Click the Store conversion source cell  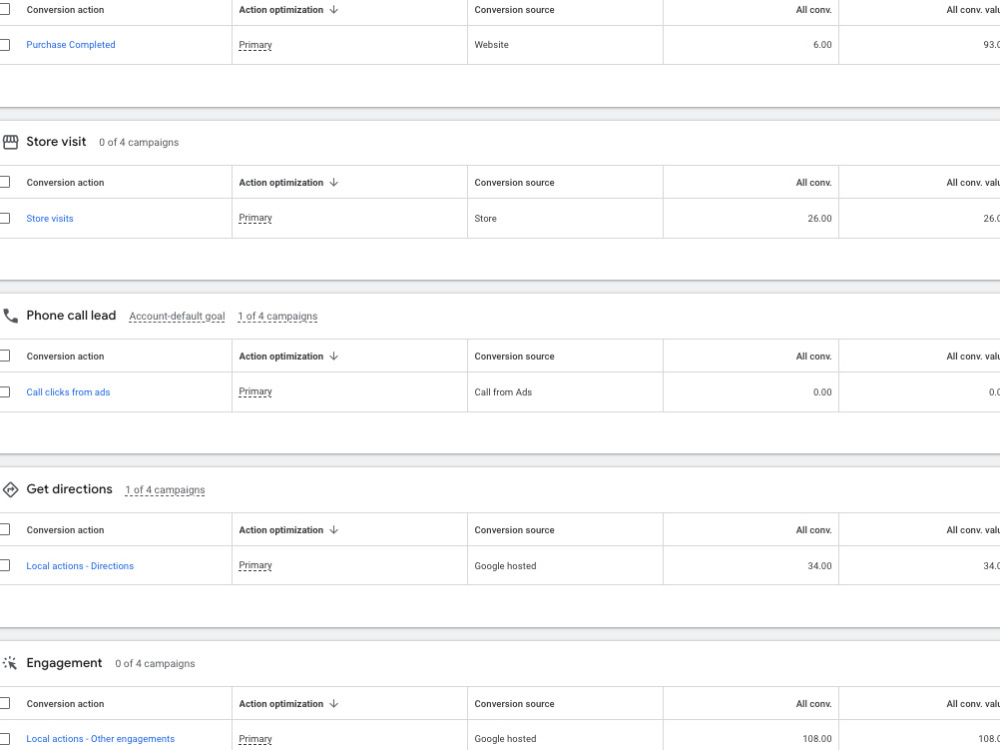click(485, 218)
